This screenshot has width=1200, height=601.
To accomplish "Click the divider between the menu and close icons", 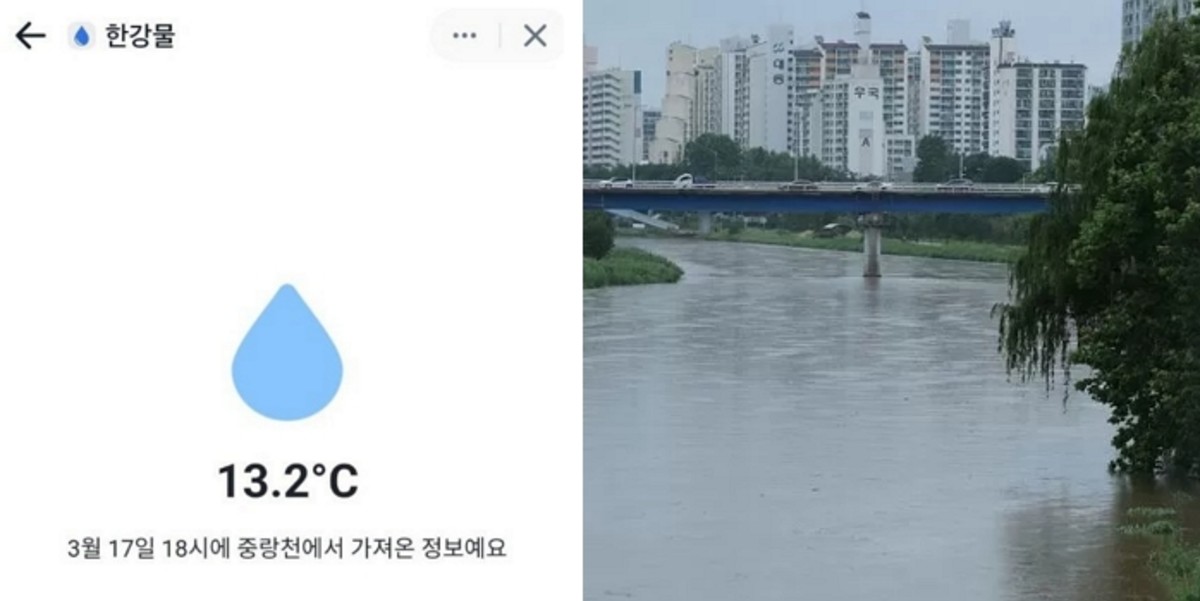I will tap(500, 36).
